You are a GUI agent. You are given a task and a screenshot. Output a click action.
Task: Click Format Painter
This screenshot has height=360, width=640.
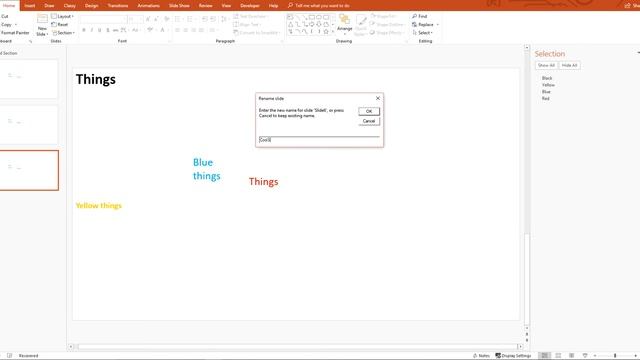tap(15, 33)
